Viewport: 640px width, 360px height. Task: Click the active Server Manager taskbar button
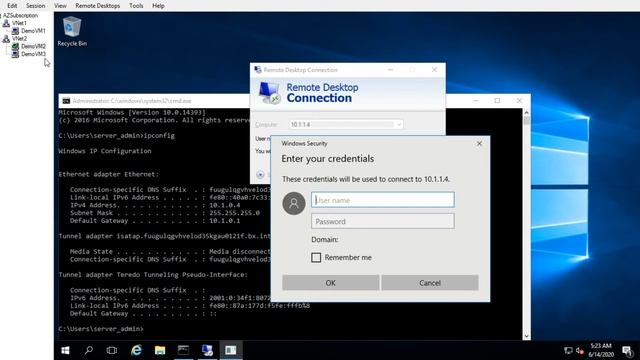pyautogui.click(x=231, y=350)
